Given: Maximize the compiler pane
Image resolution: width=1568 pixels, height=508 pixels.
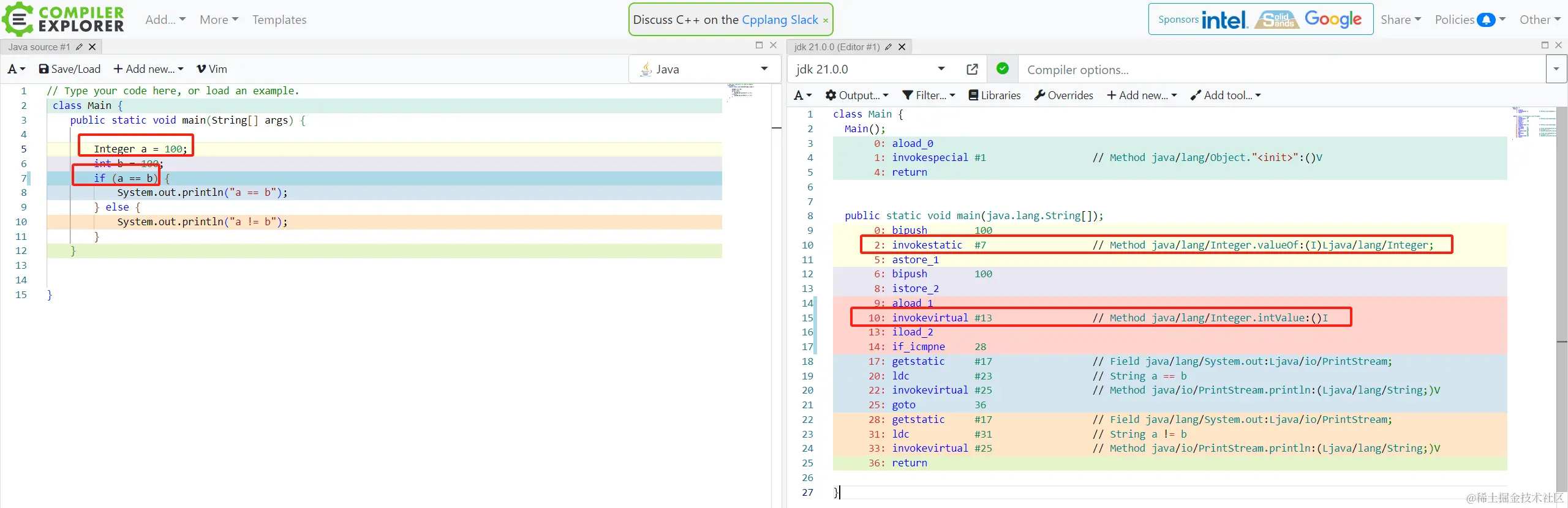Looking at the screenshot, I should [x=1545, y=45].
